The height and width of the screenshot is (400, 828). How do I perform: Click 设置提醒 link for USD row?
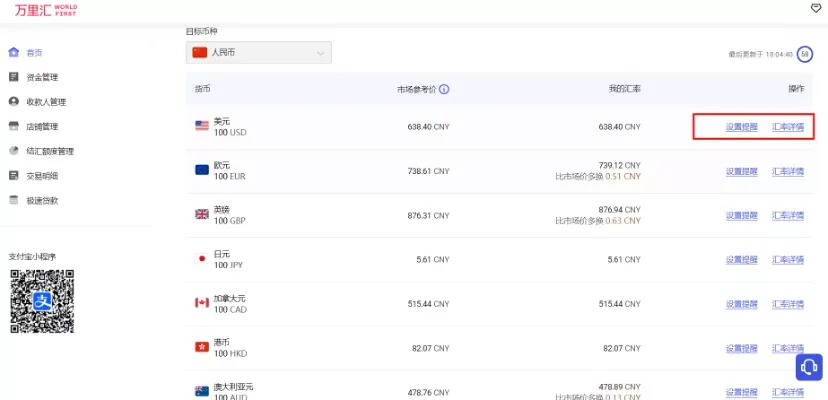(741, 127)
